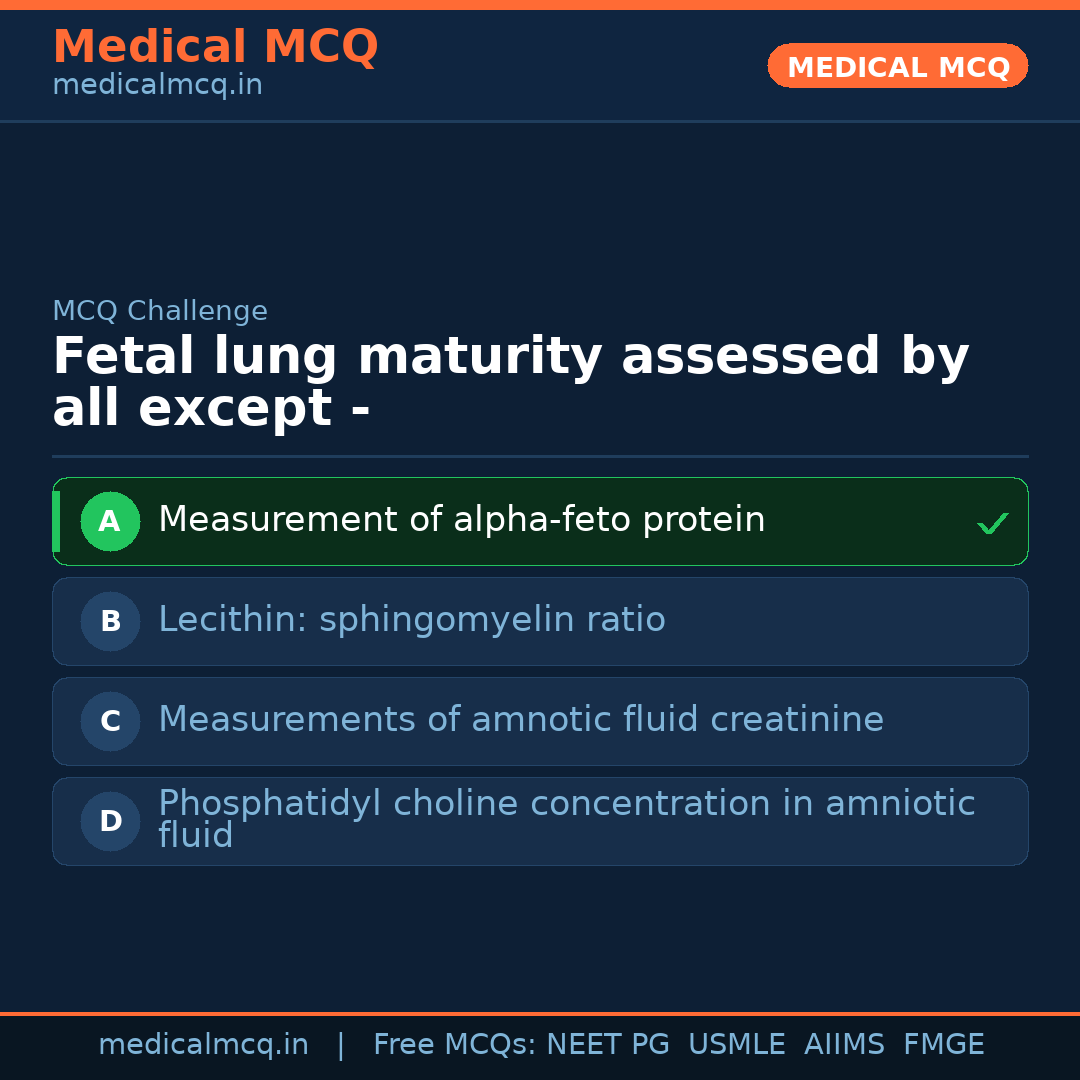
Task: Click the C option circle badge
Action: (x=110, y=721)
